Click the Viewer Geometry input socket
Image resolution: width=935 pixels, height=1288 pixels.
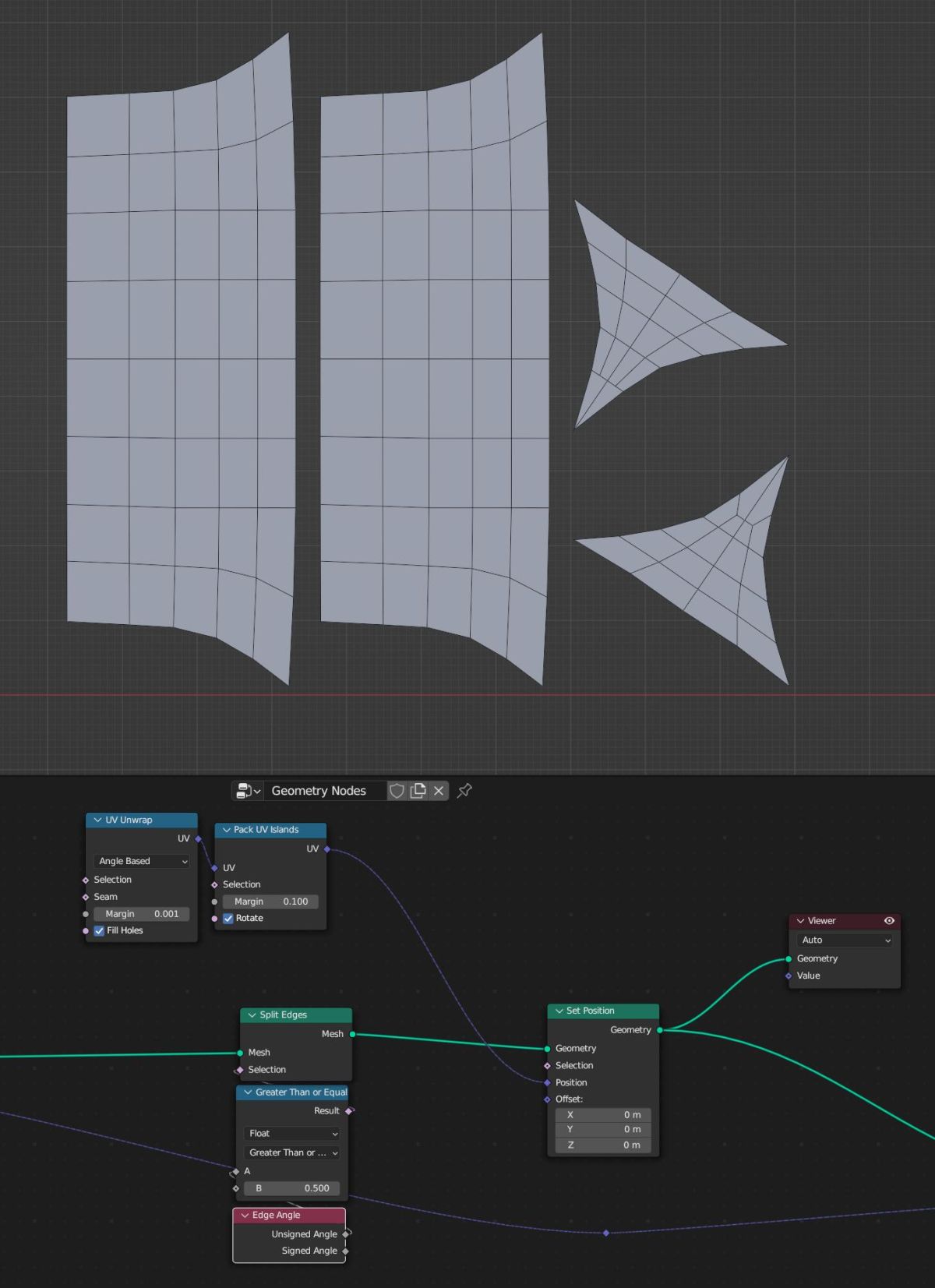[x=789, y=959]
